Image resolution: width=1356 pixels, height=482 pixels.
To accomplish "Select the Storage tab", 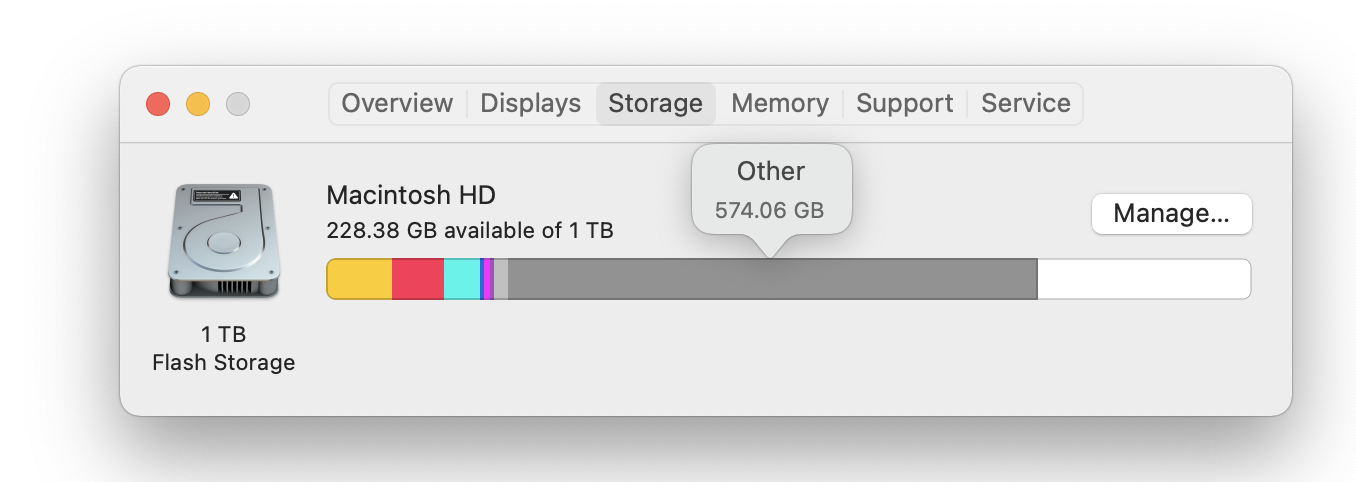I will click(x=656, y=104).
